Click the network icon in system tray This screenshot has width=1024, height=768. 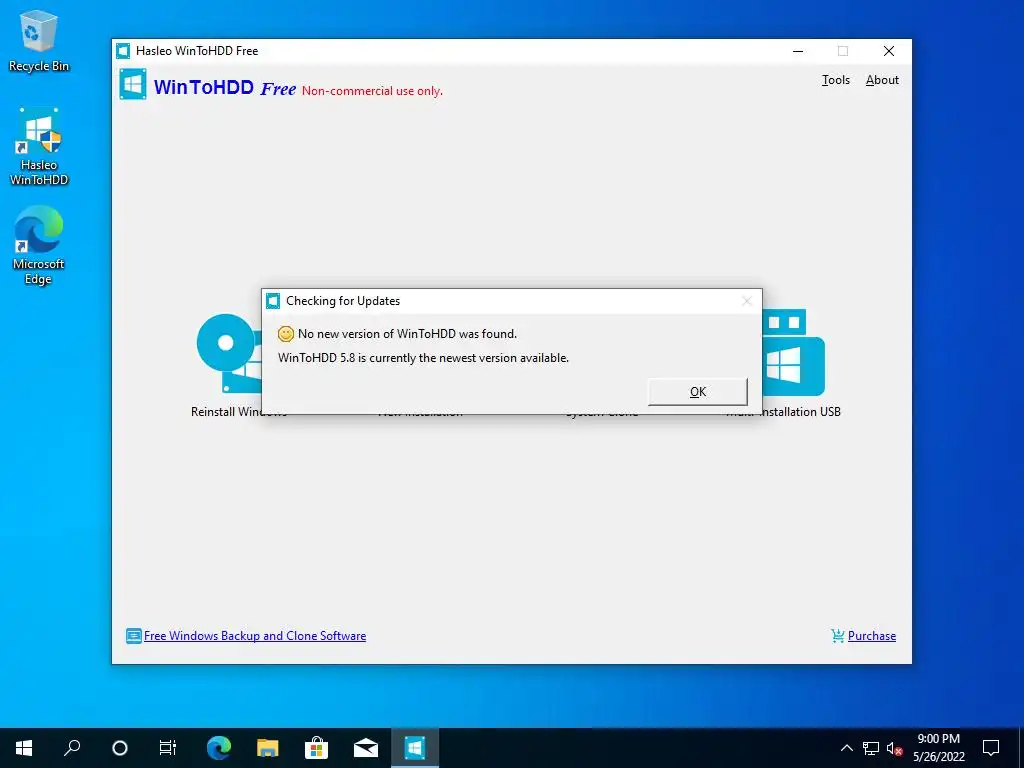click(871, 748)
